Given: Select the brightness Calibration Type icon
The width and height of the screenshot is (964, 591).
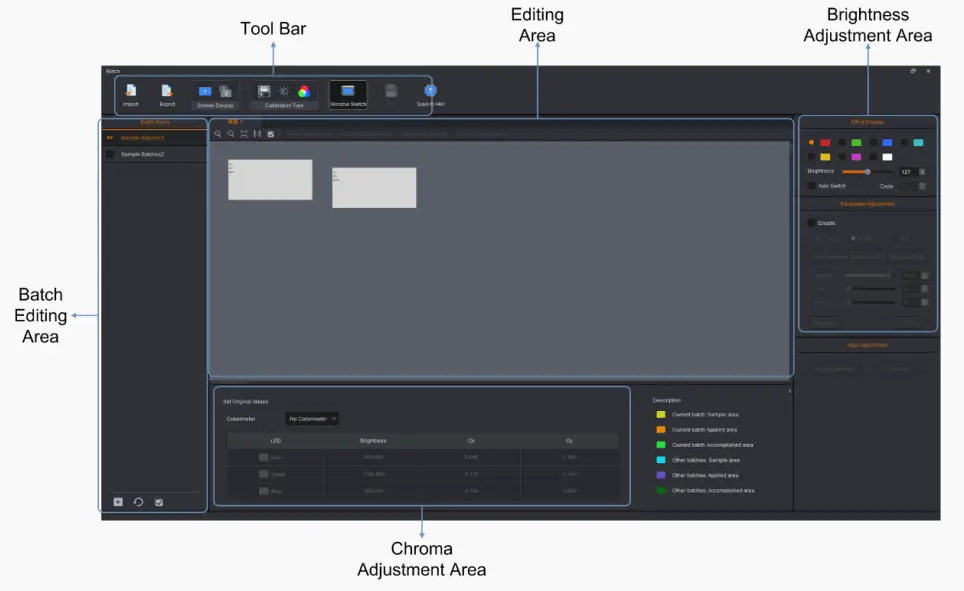Looking at the screenshot, I should pos(284,90).
